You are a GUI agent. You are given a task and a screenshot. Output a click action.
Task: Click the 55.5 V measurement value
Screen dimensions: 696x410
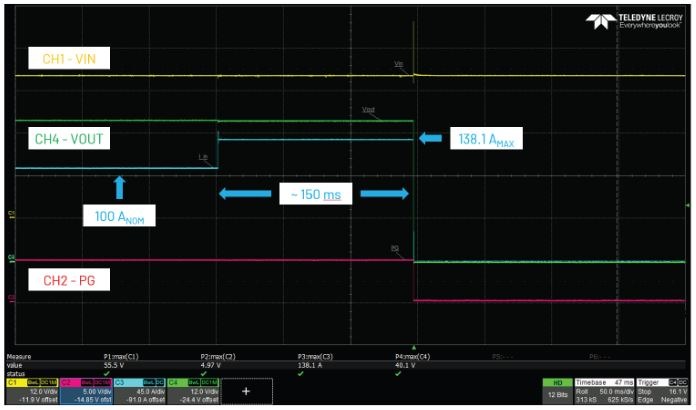click(113, 366)
